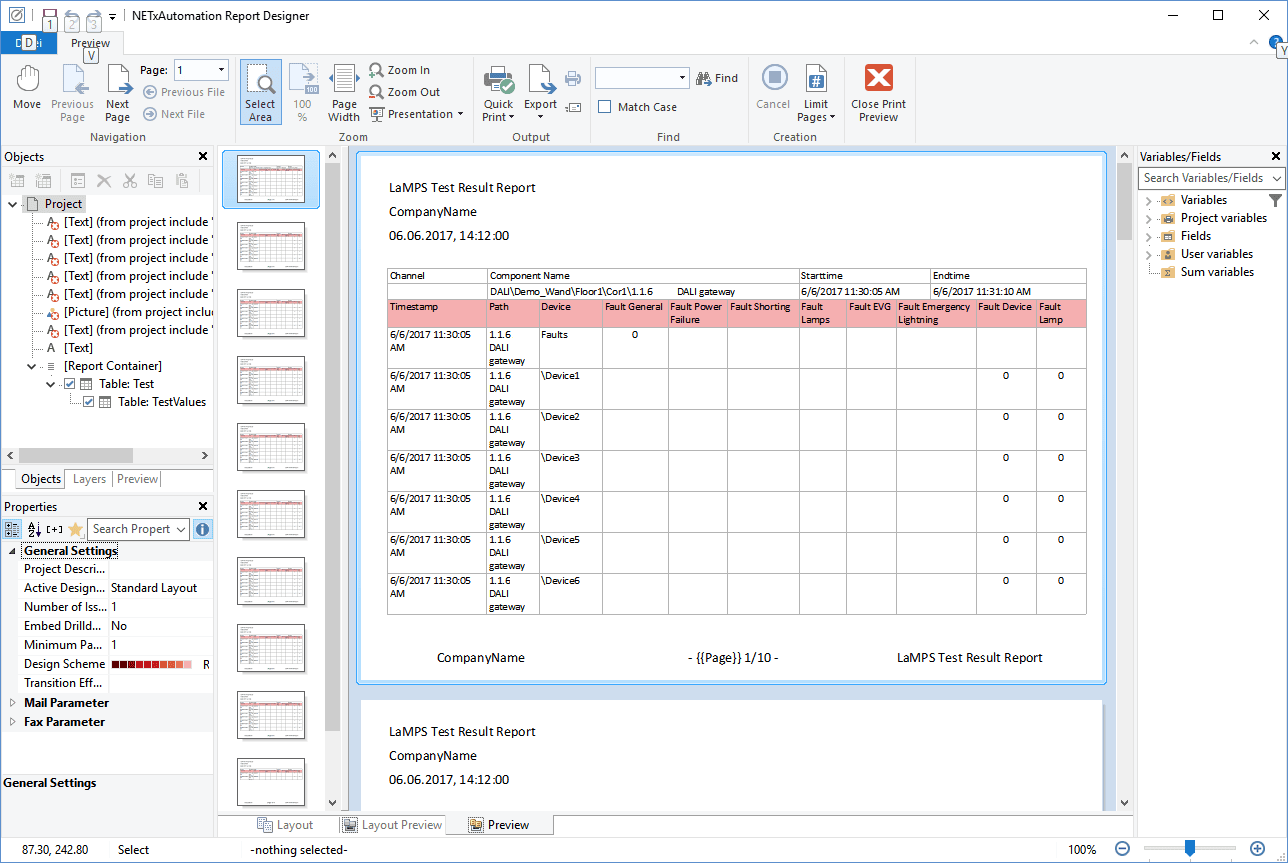Click the send-by-mail icon in Output
The image size is (1288, 863).
pos(573,107)
